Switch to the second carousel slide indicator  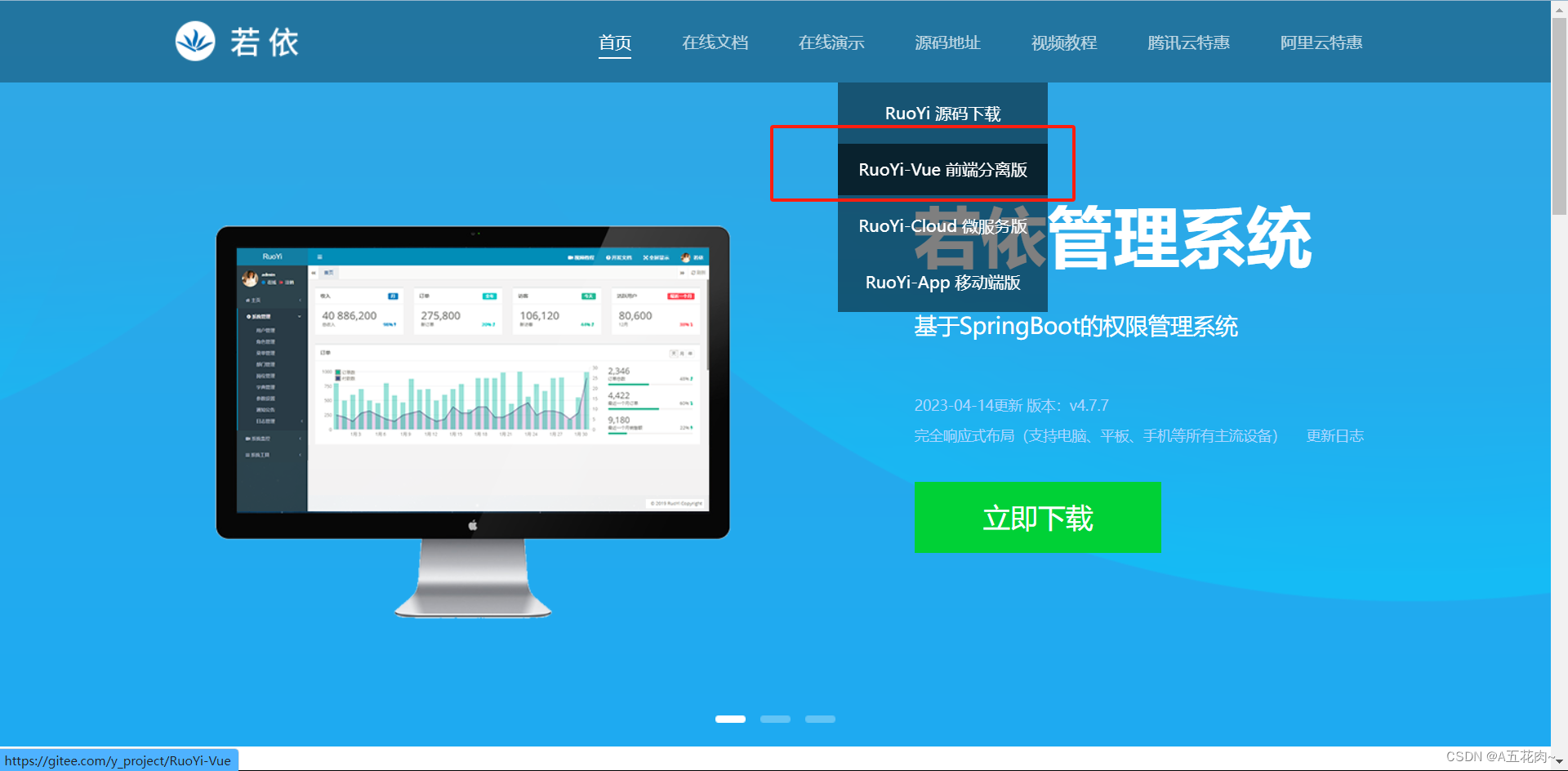(775, 719)
